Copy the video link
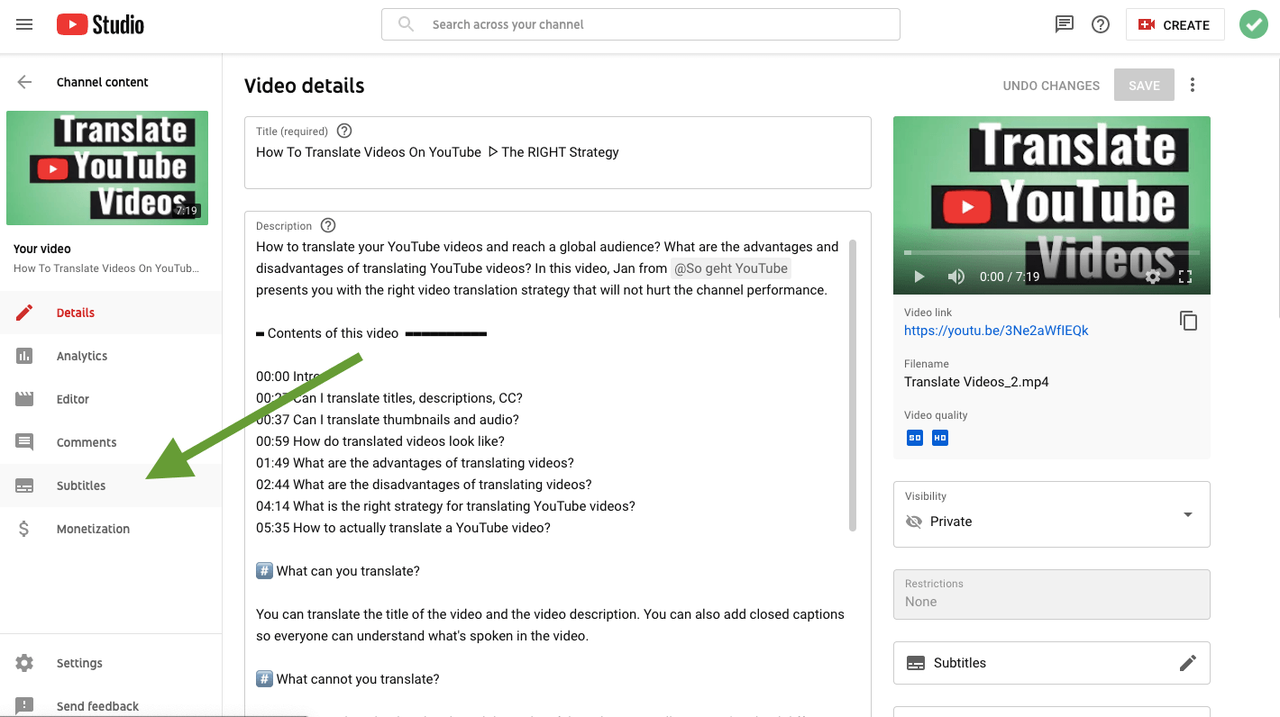This screenshot has height=717, width=1280. [1188, 321]
